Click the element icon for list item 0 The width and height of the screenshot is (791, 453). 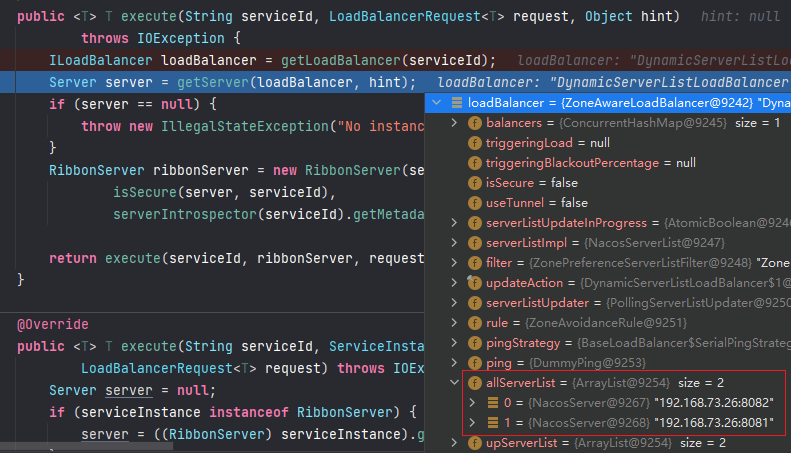click(492, 403)
